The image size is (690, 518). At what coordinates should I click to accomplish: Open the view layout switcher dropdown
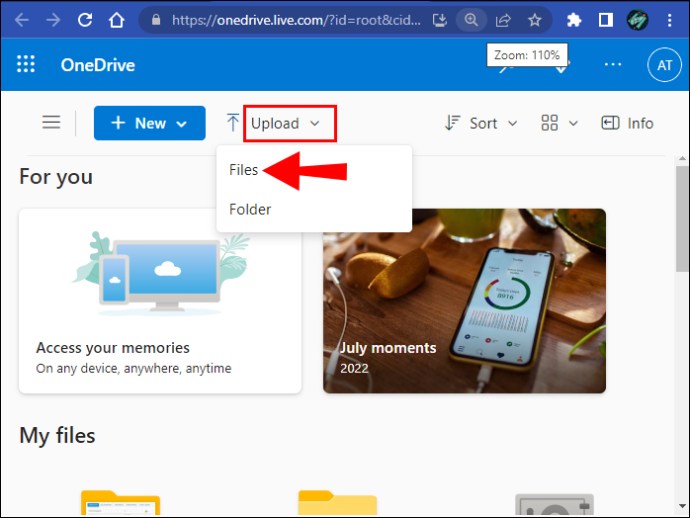point(559,123)
